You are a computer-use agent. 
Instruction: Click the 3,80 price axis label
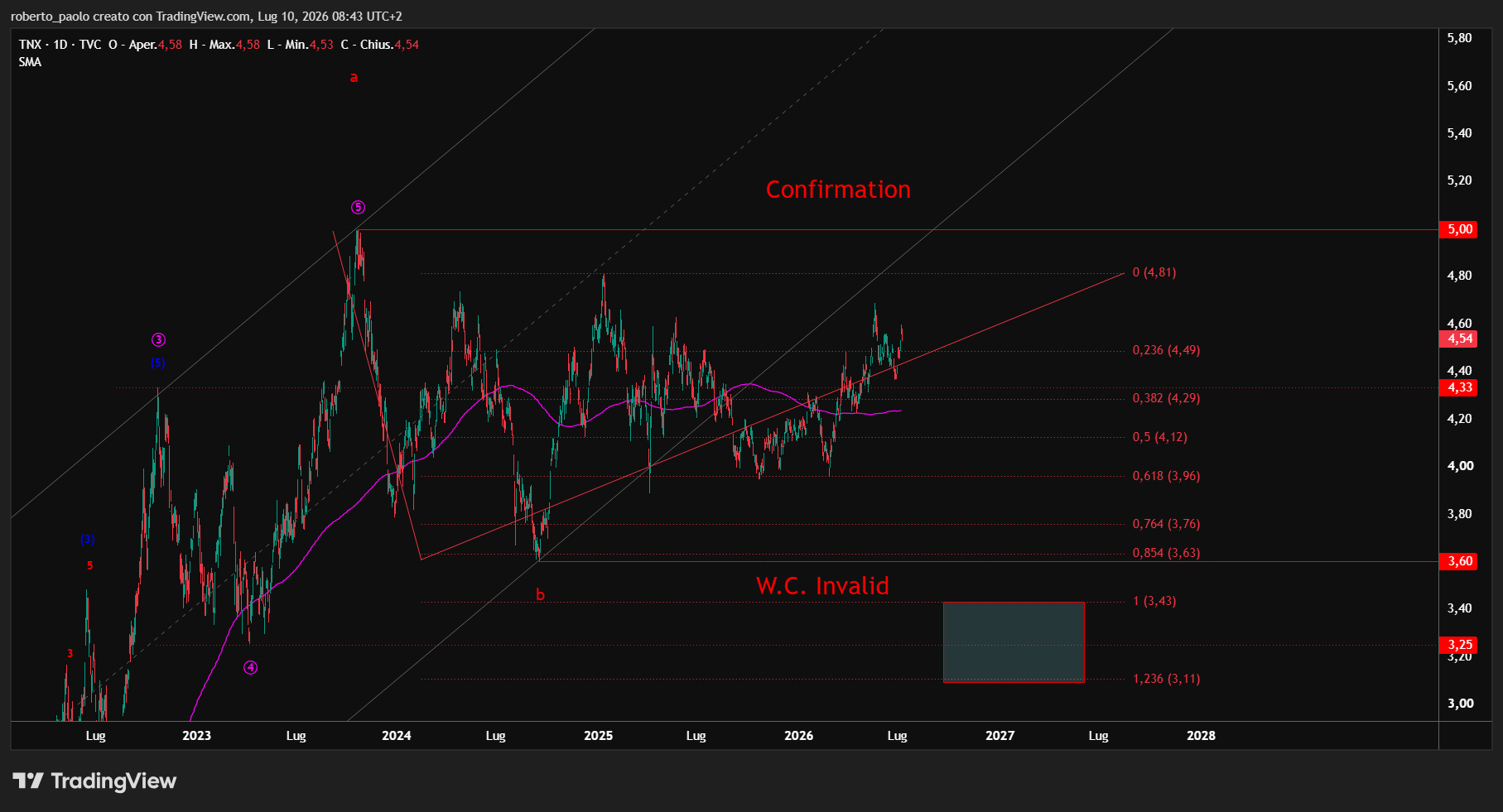(1459, 514)
